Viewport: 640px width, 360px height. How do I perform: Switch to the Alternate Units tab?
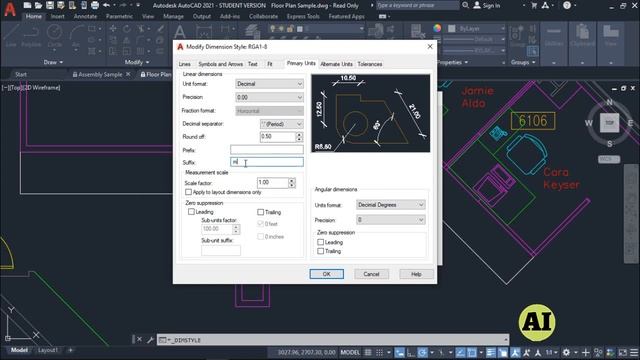tap(336, 64)
